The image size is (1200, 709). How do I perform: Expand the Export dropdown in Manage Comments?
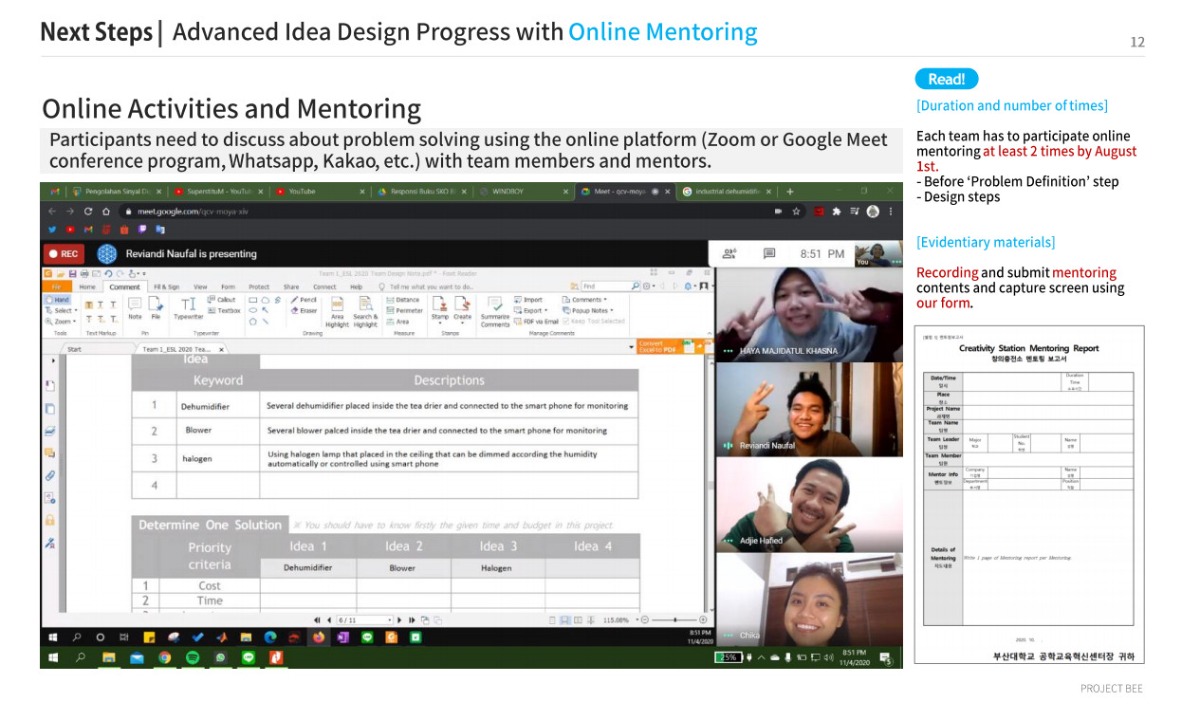click(x=531, y=310)
